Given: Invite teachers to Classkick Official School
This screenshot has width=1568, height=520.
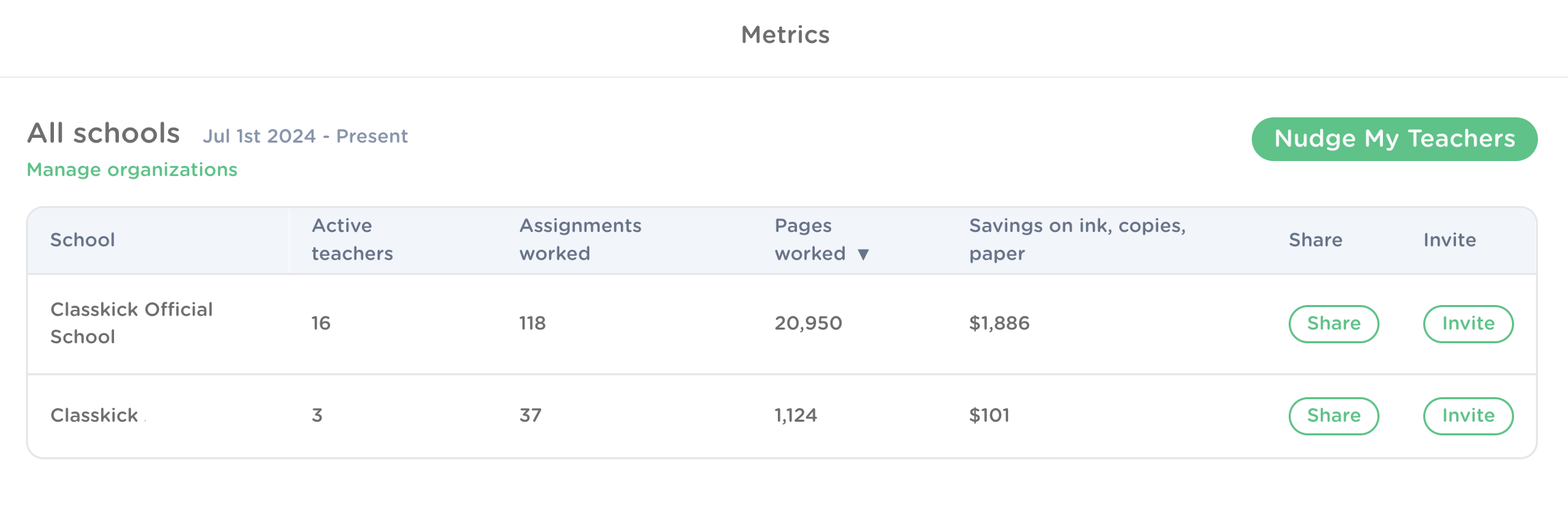Looking at the screenshot, I should point(1468,323).
